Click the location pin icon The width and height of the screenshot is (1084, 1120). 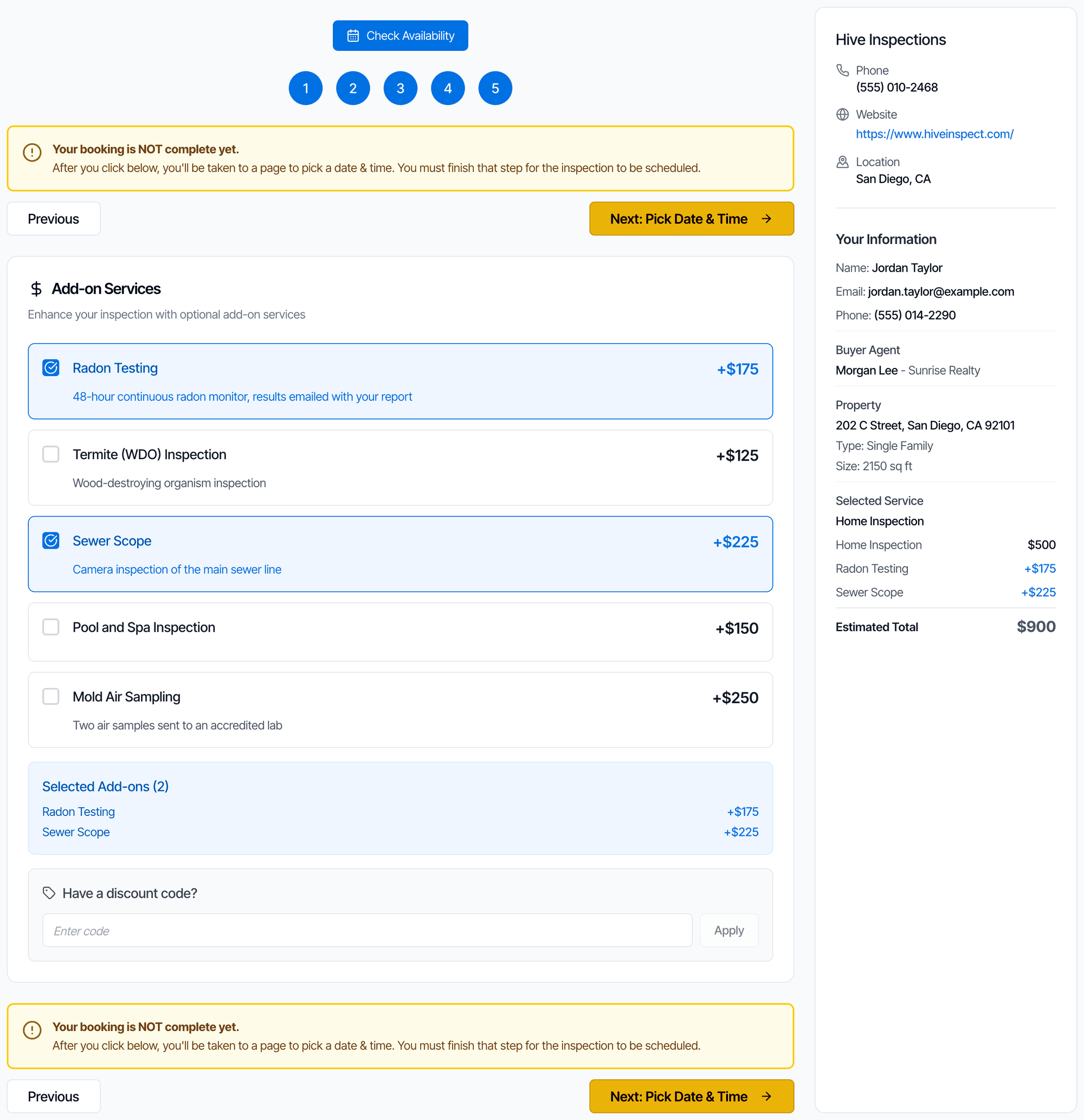coord(842,162)
